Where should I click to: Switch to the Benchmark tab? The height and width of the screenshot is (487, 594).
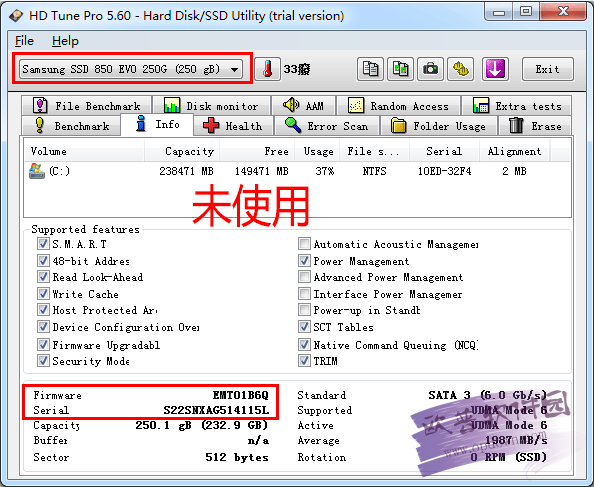click(x=71, y=126)
